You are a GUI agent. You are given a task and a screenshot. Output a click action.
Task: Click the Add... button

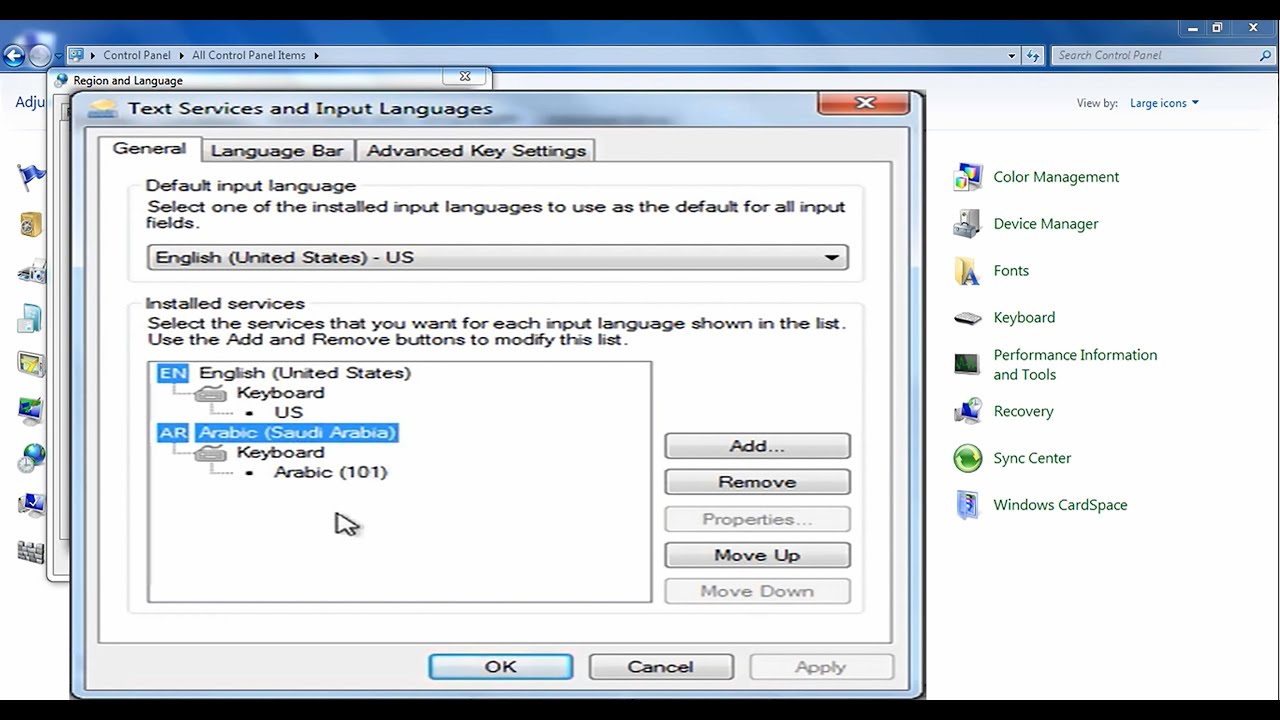[x=757, y=446]
